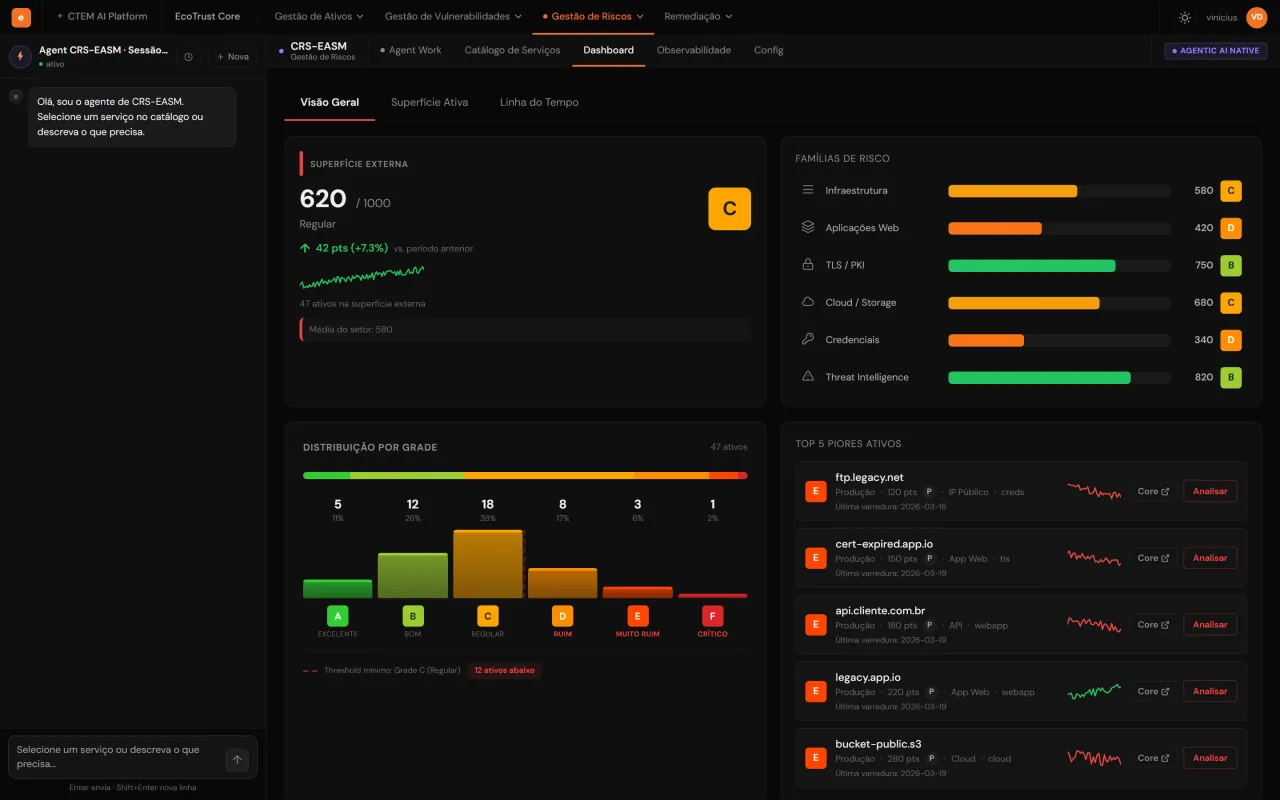1280x800 pixels.
Task: Click the VD user avatar
Action: (x=1256, y=17)
